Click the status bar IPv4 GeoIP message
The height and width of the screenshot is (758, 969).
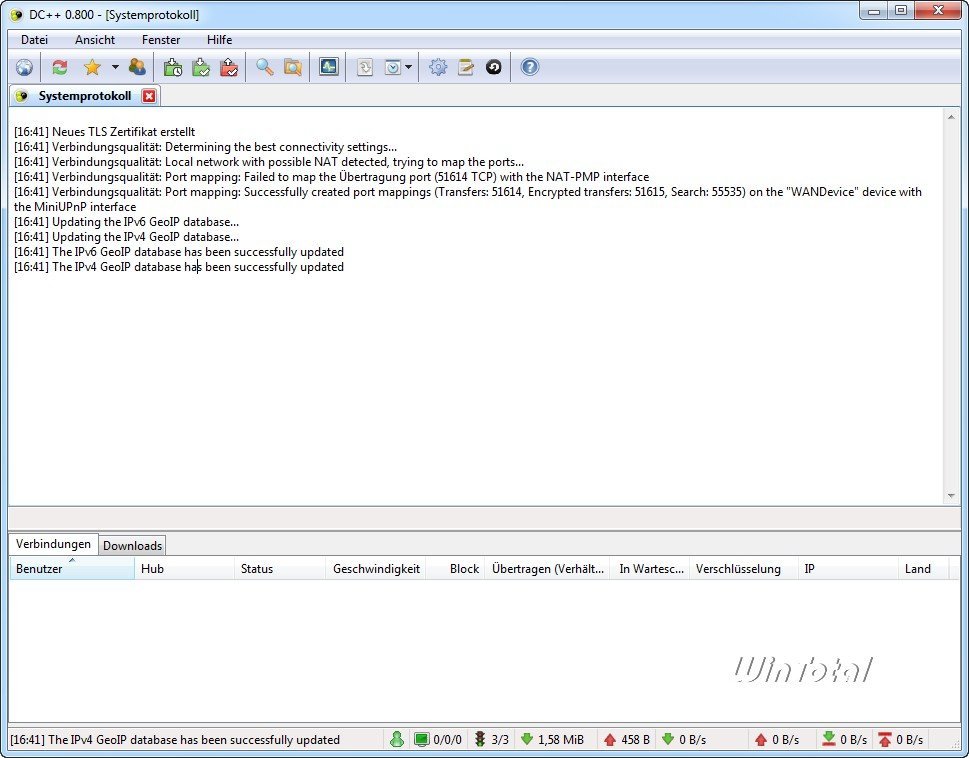(175, 739)
